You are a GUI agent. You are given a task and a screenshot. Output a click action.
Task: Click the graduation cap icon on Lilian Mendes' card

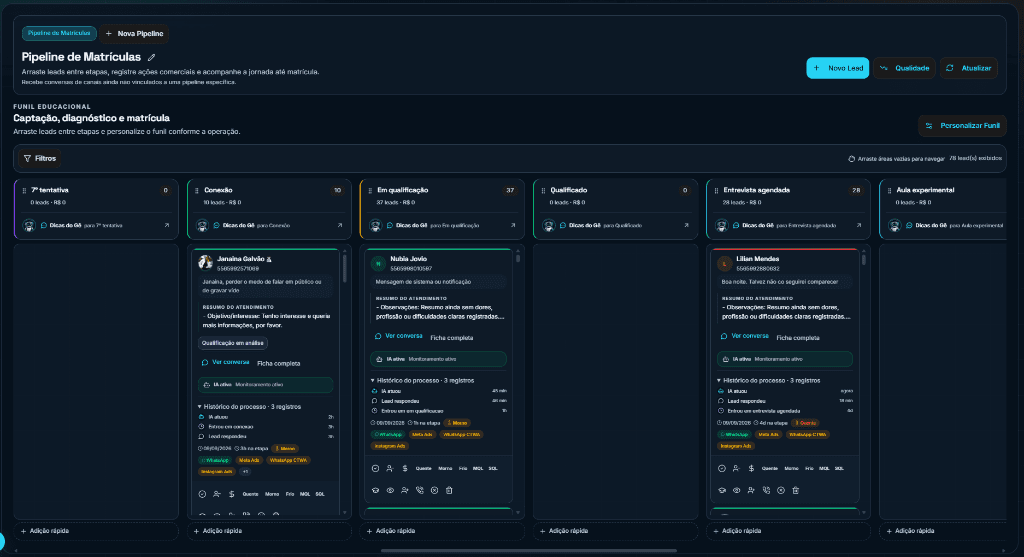[722, 490]
